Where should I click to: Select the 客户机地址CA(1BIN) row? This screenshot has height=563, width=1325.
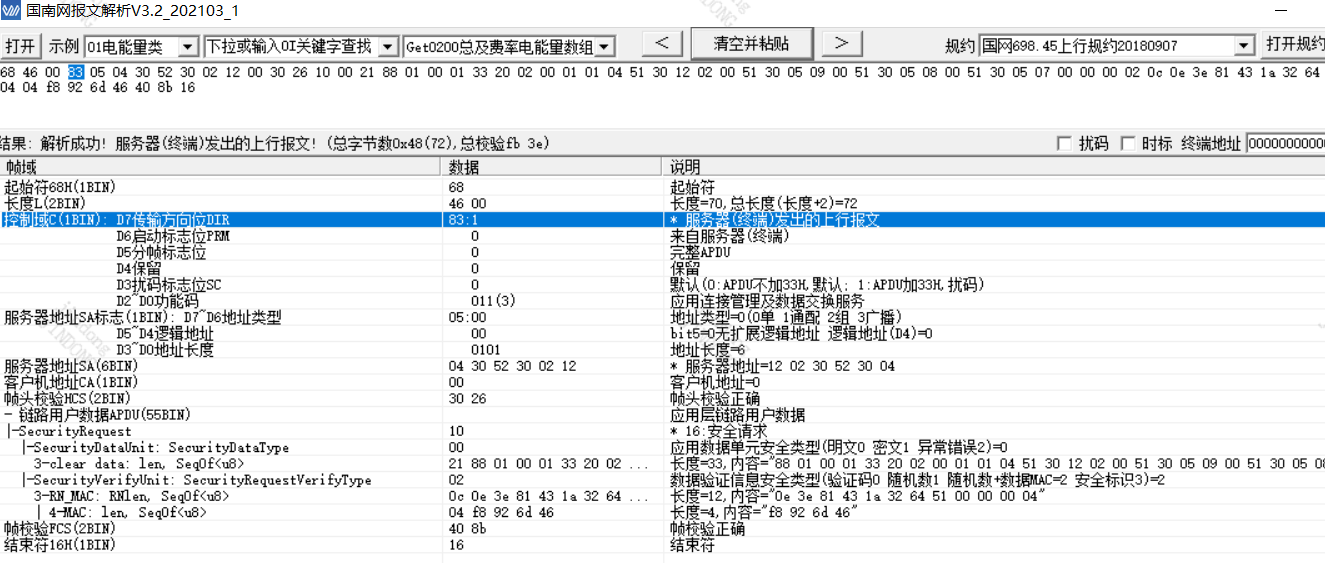point(662,382)
